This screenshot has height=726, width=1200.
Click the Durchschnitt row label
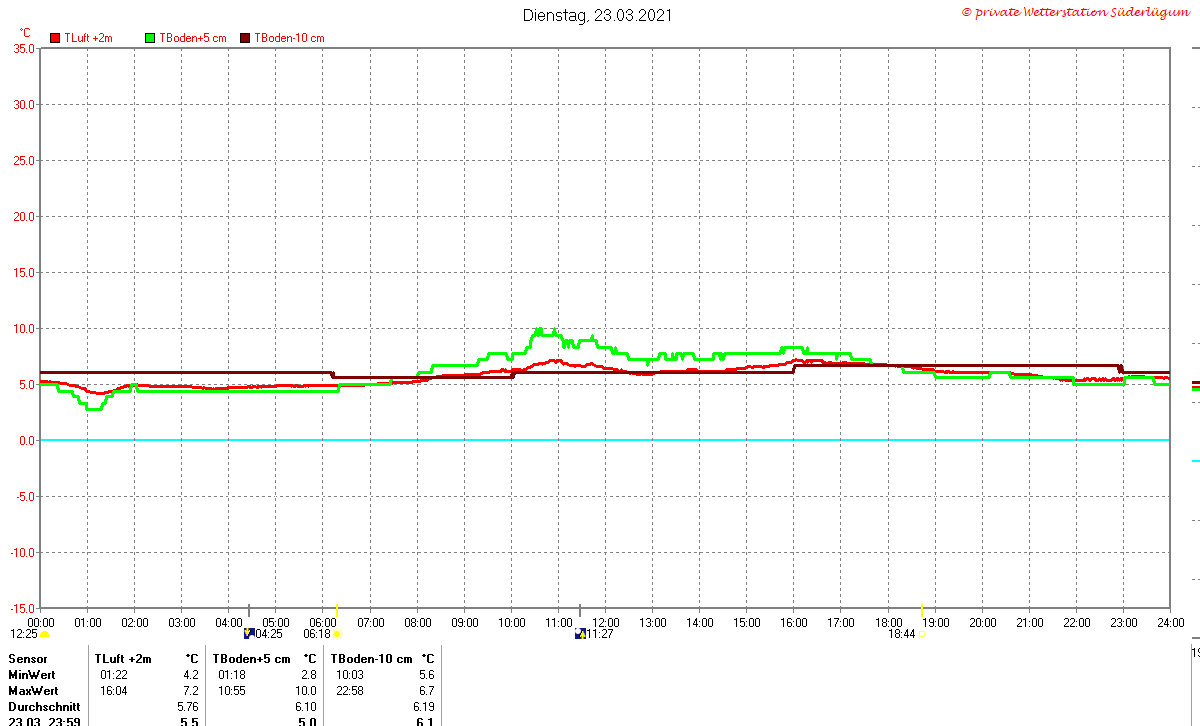point(44,707)
